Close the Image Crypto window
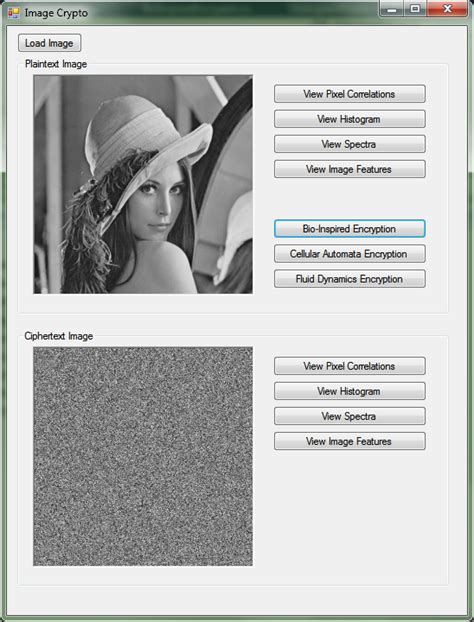This screenshot has width=474, height=622. click(447, 9)
